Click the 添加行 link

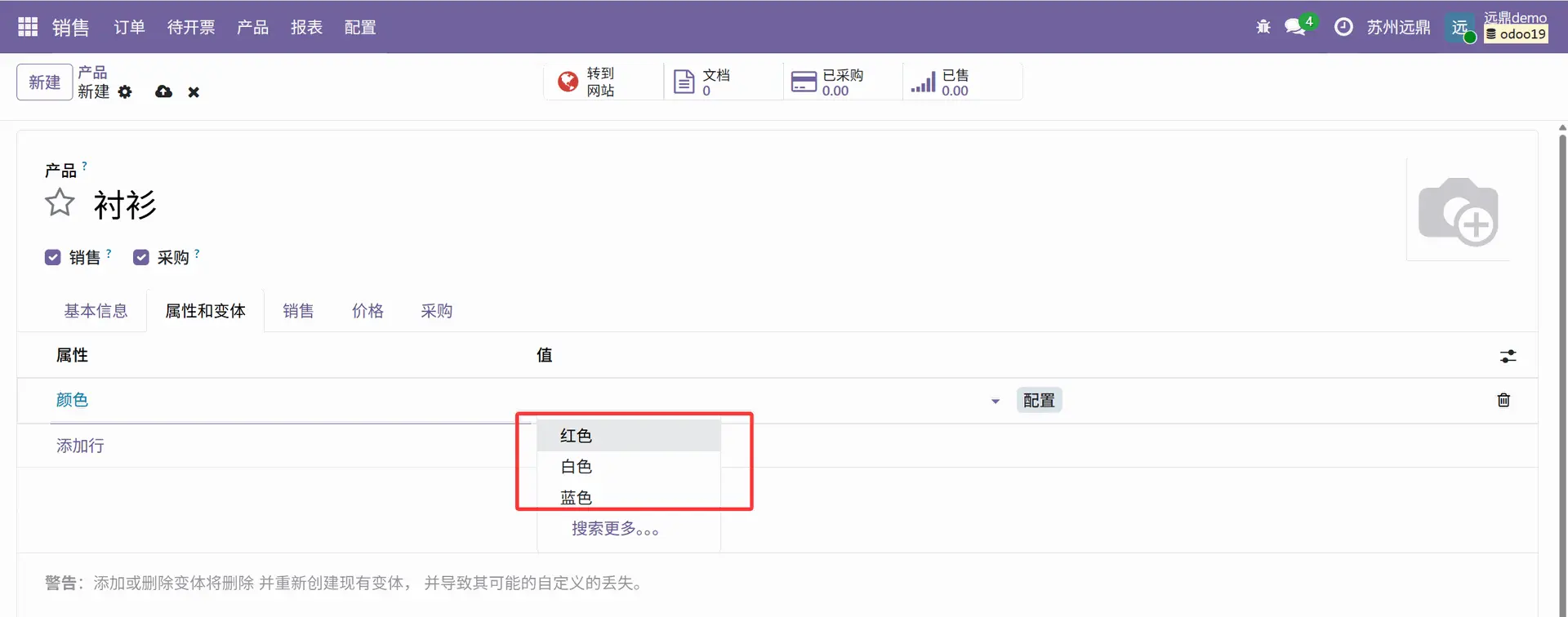(x=80, y=446)
